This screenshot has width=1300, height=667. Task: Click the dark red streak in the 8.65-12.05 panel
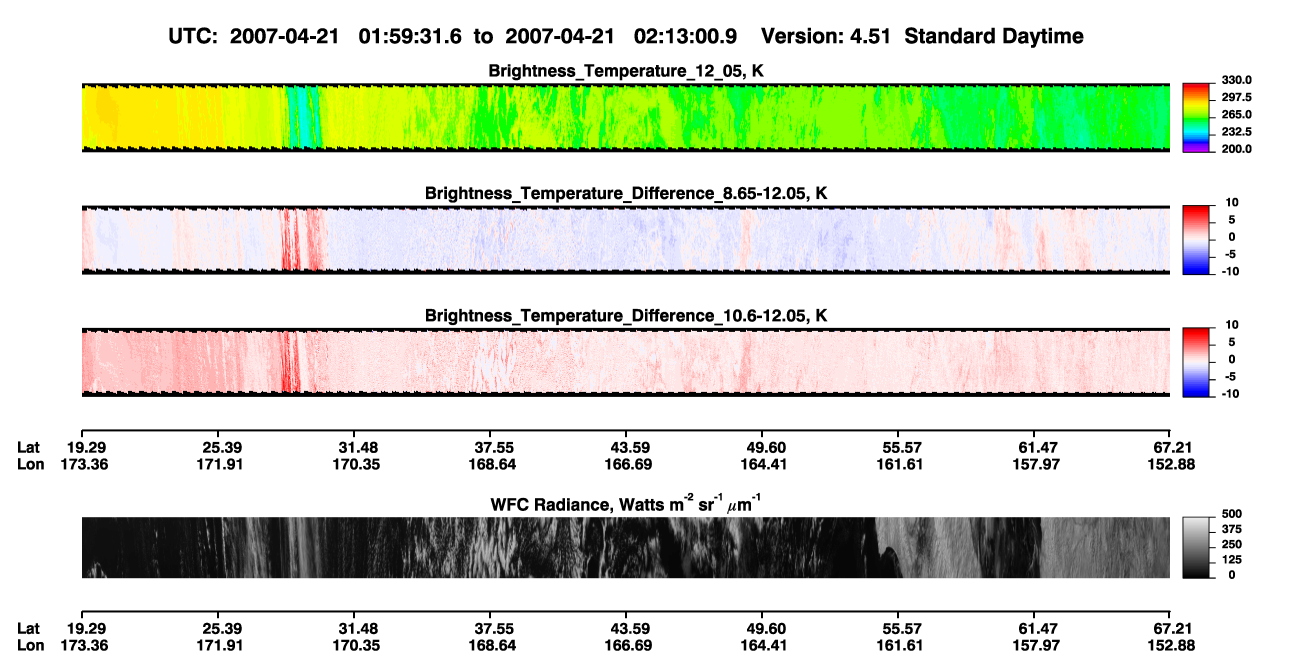pos(289,240)
